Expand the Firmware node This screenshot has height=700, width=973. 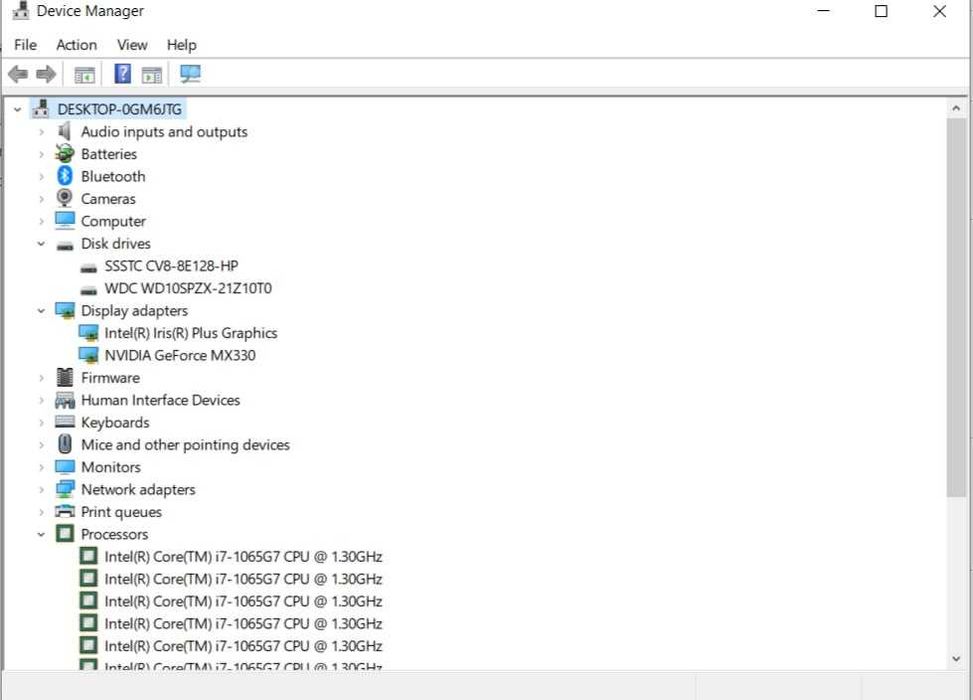[41, 378]
